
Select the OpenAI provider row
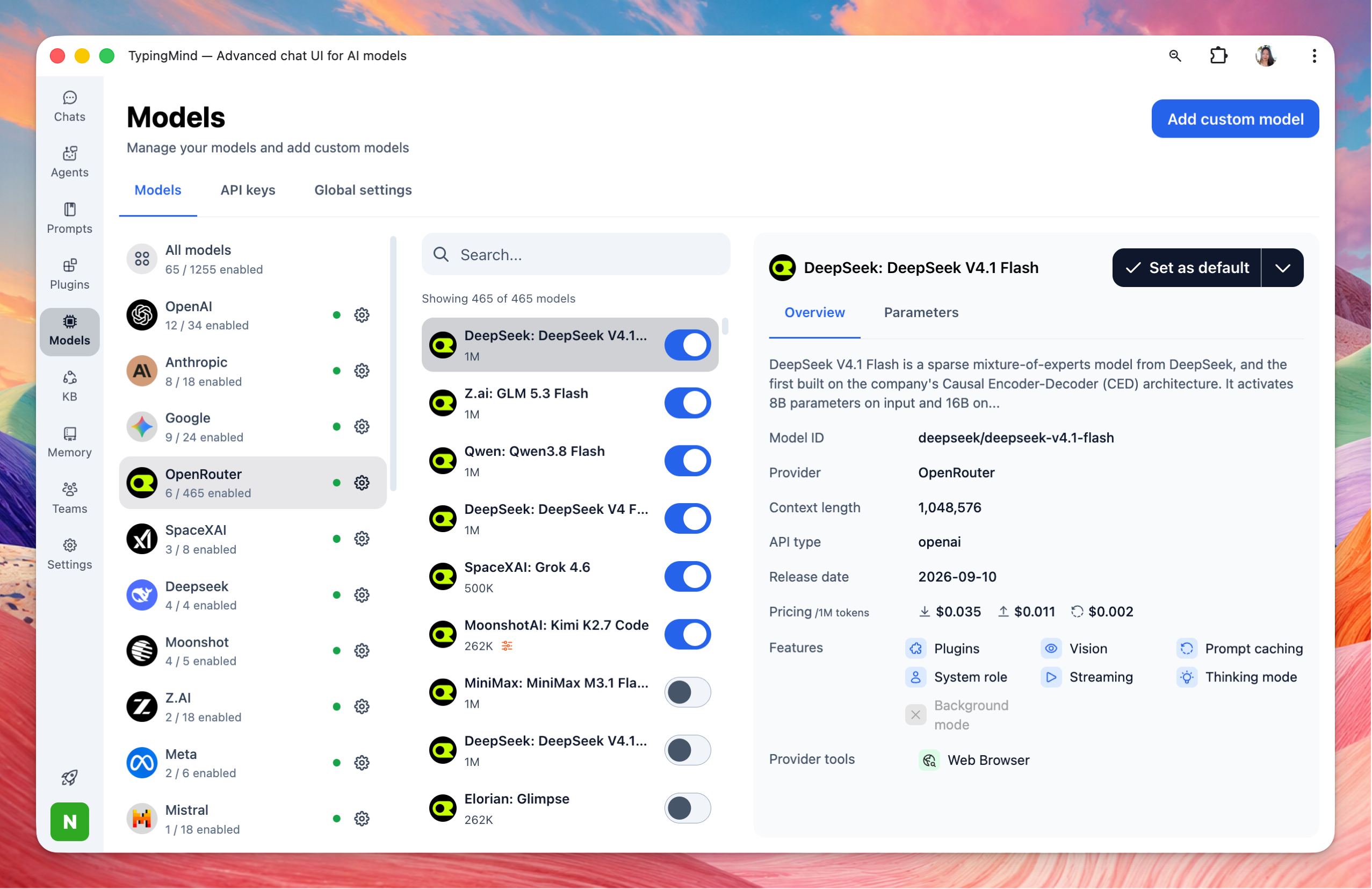click(x=253, y=315)
